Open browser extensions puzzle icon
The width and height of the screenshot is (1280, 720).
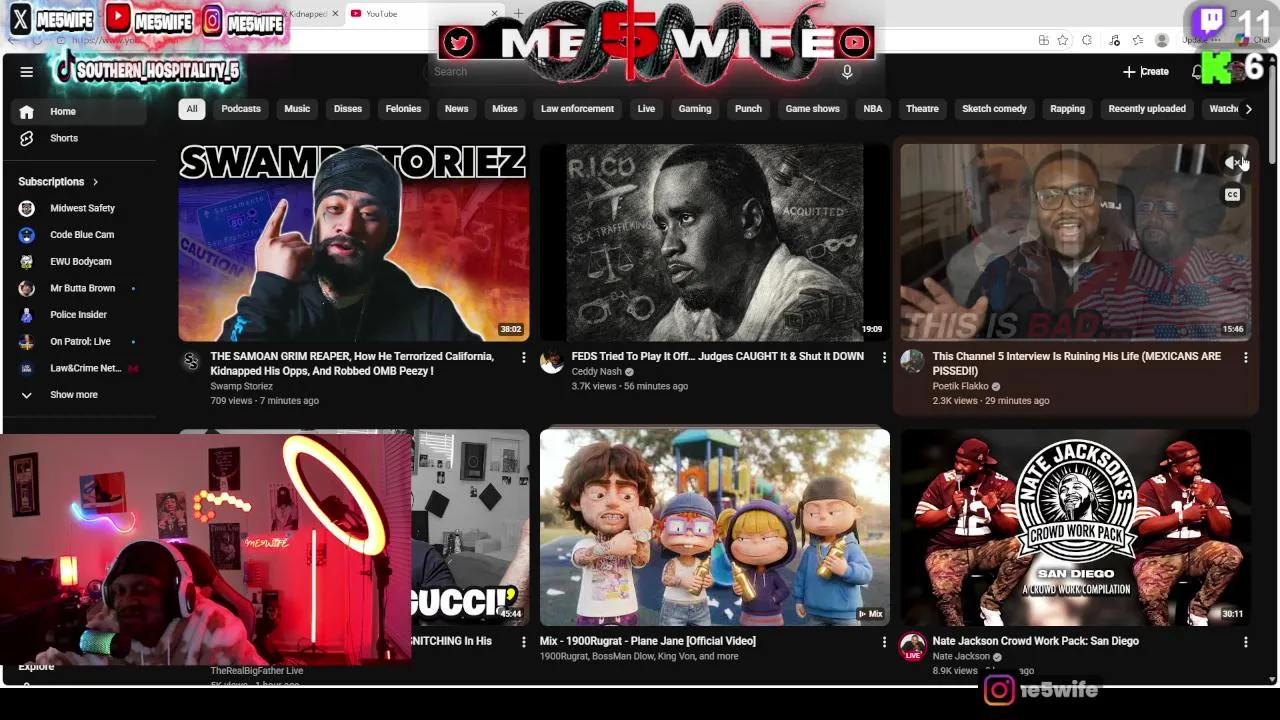click(x=1087, y=40)
